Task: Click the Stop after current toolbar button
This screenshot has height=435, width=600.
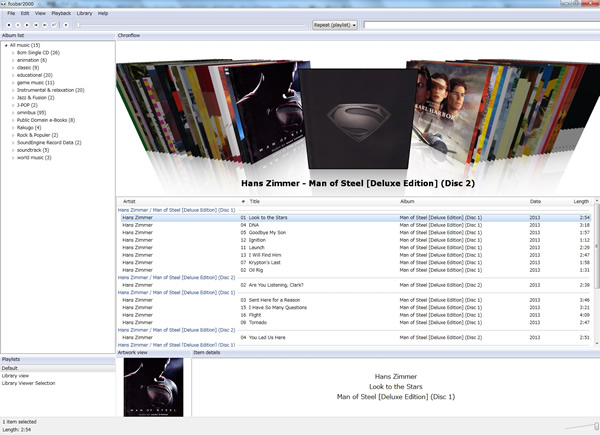Action: point(66,25)
